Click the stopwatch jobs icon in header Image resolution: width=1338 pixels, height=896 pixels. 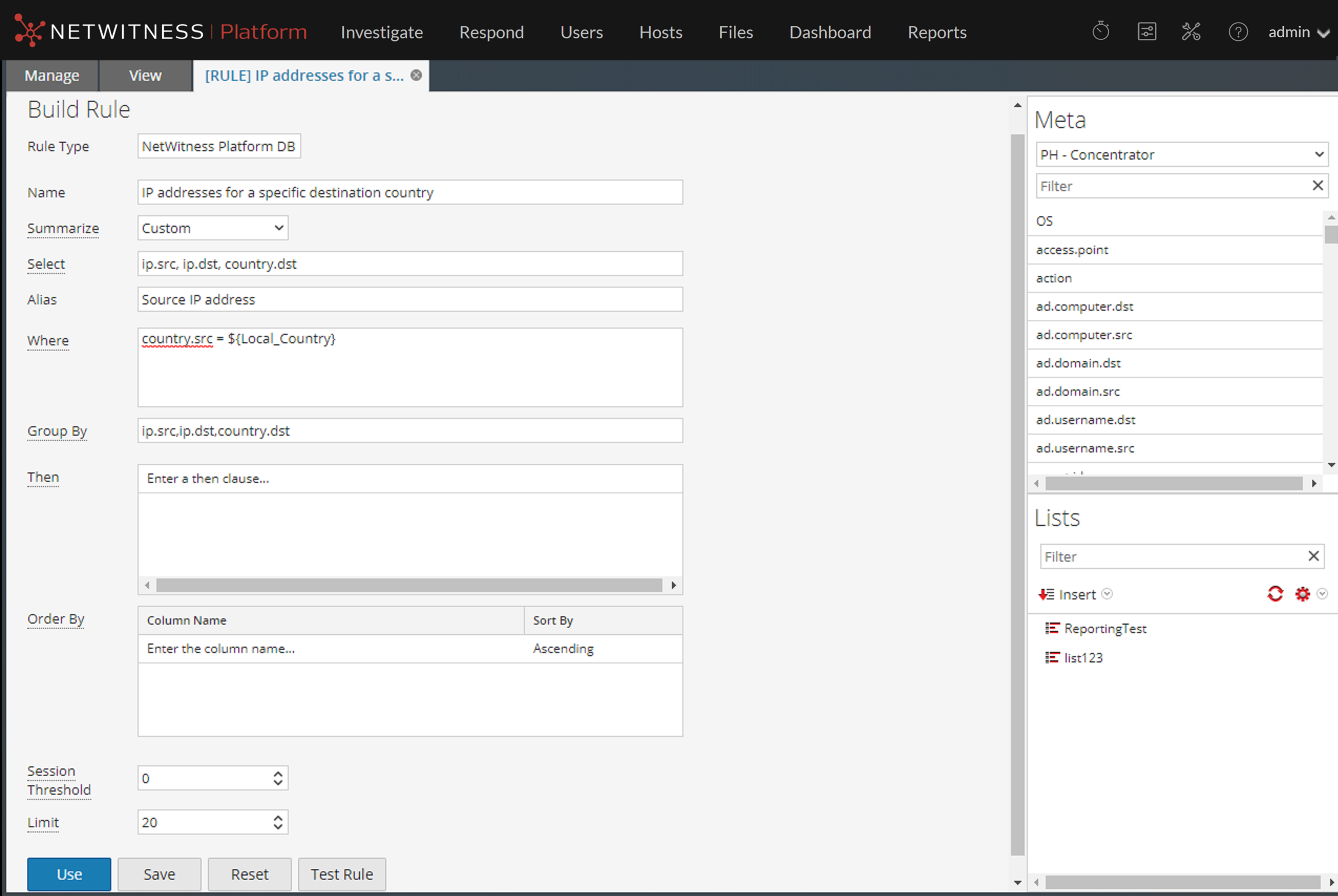point(1100,31)
